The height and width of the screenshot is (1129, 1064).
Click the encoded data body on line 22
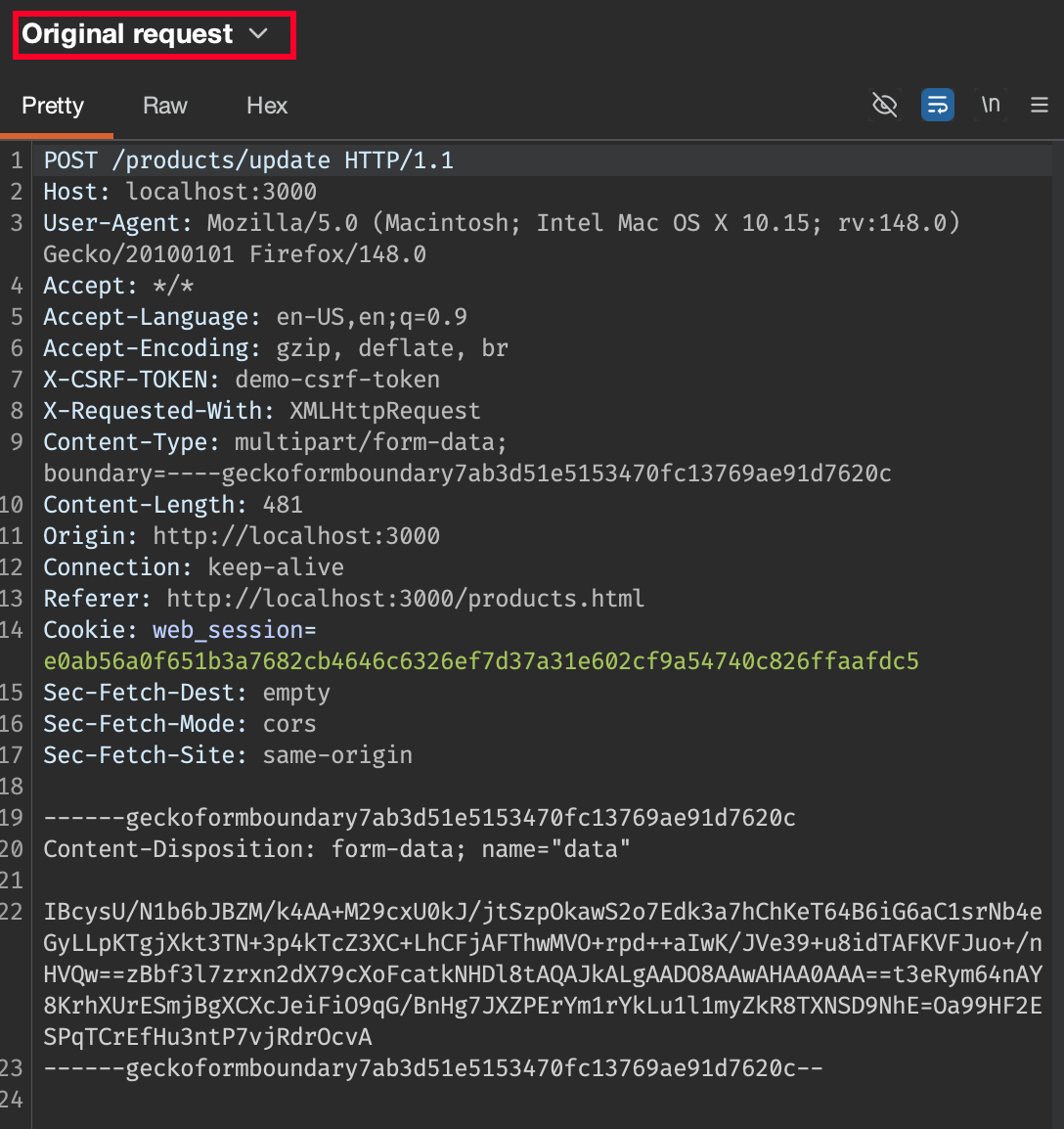543,974
